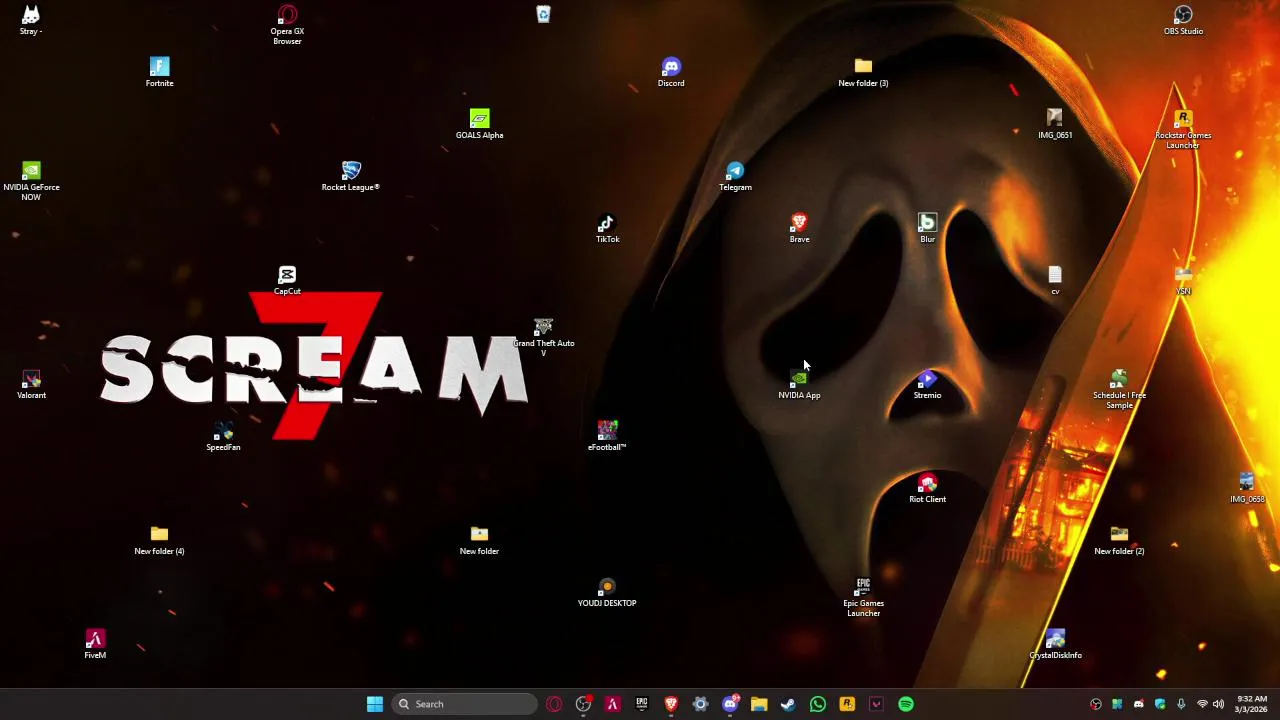Open Epic Games from the taskbar
The height and width of the screenshot is (720, 1280).
642,704
